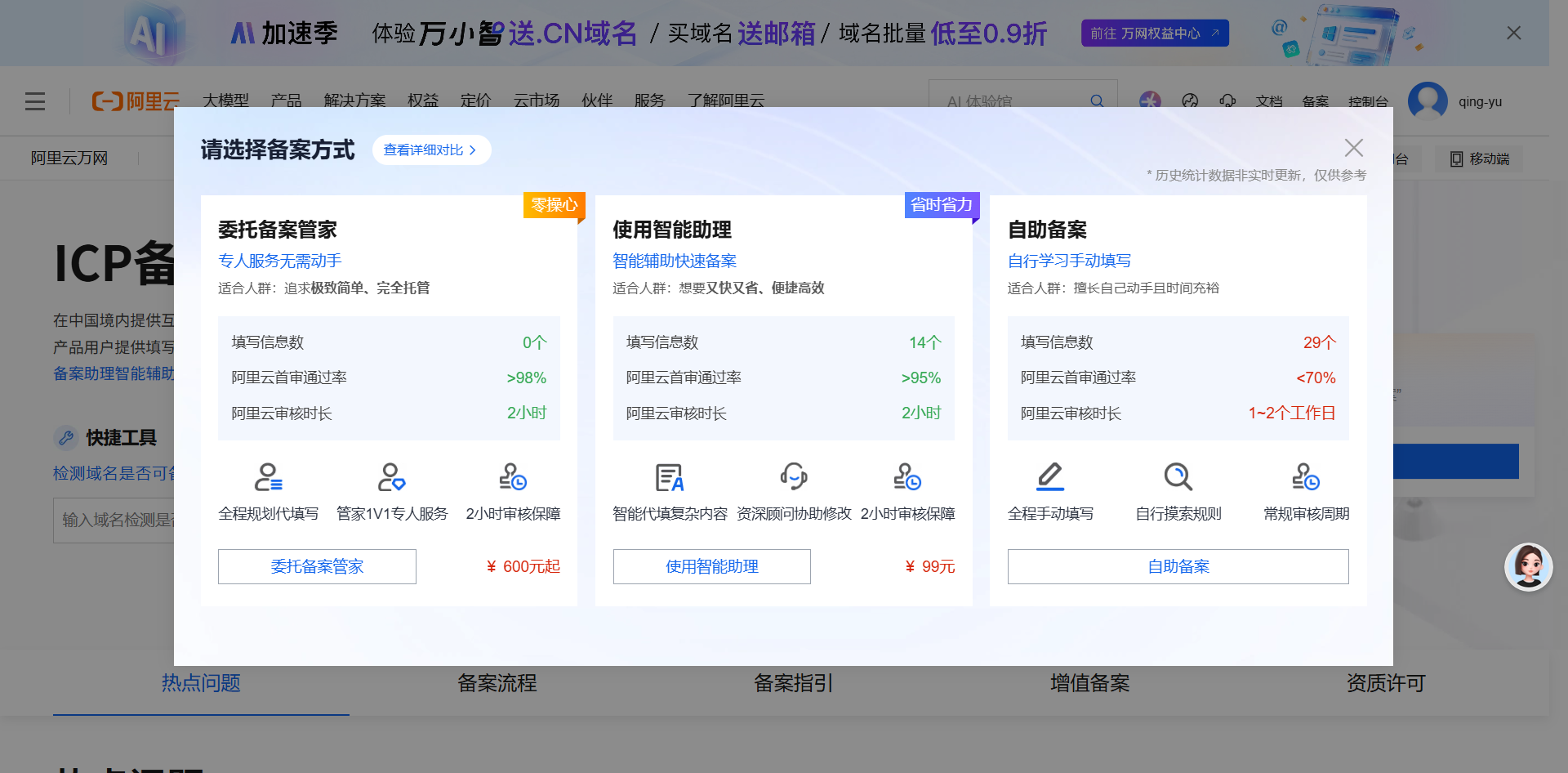Image resolution: width=1568 pixels, height=773 pixels.
Task: Choose the 使用智能助理 button
Action: 712,566
